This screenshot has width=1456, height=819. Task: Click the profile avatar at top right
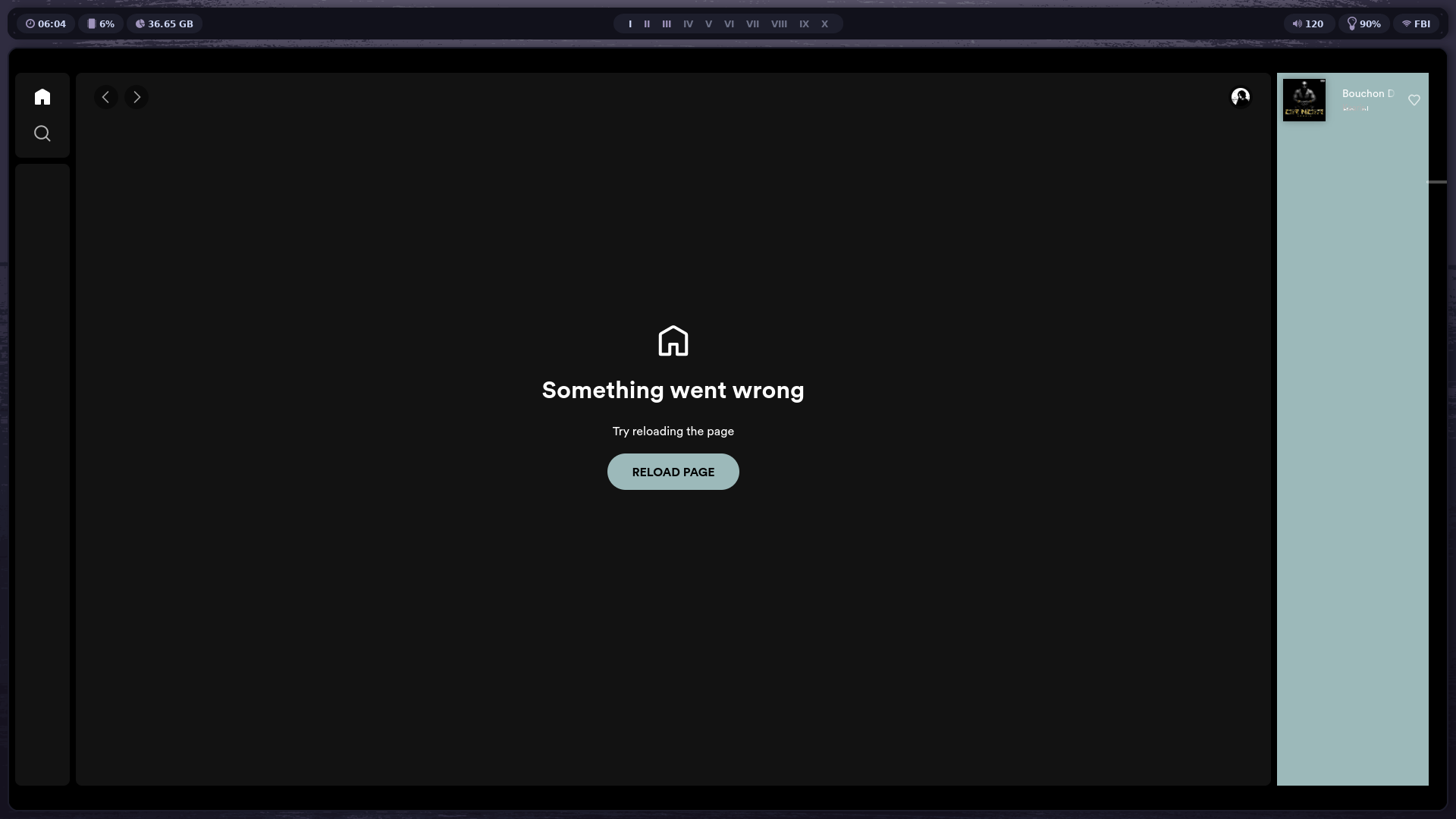pyautogui.click(x=1241, y=97)
